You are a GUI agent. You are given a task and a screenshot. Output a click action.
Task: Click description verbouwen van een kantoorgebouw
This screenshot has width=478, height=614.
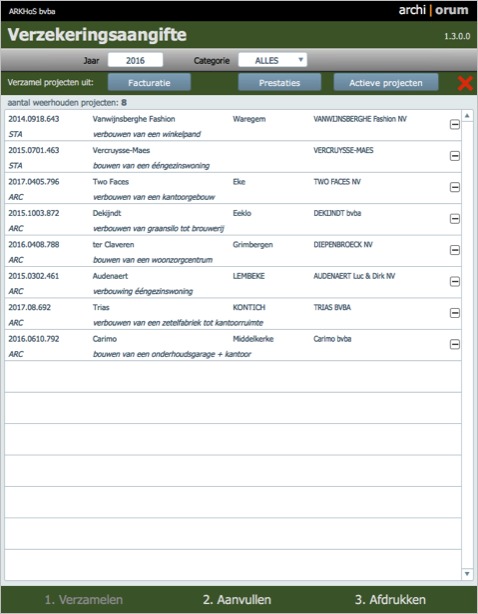pos(154,197)
